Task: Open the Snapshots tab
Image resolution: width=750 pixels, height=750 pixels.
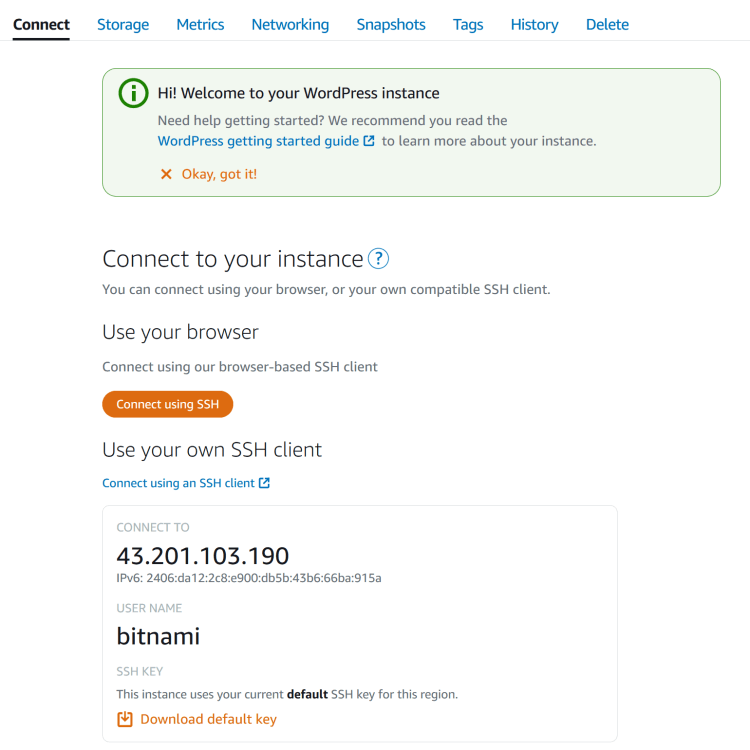Action: coord(391,24)
